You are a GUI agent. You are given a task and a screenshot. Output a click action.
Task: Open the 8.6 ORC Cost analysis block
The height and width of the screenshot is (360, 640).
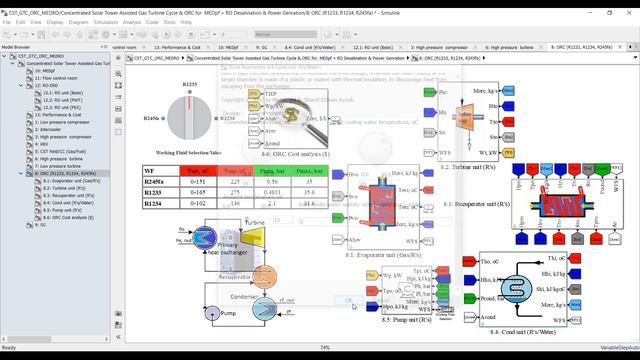[x=295, y=119]
